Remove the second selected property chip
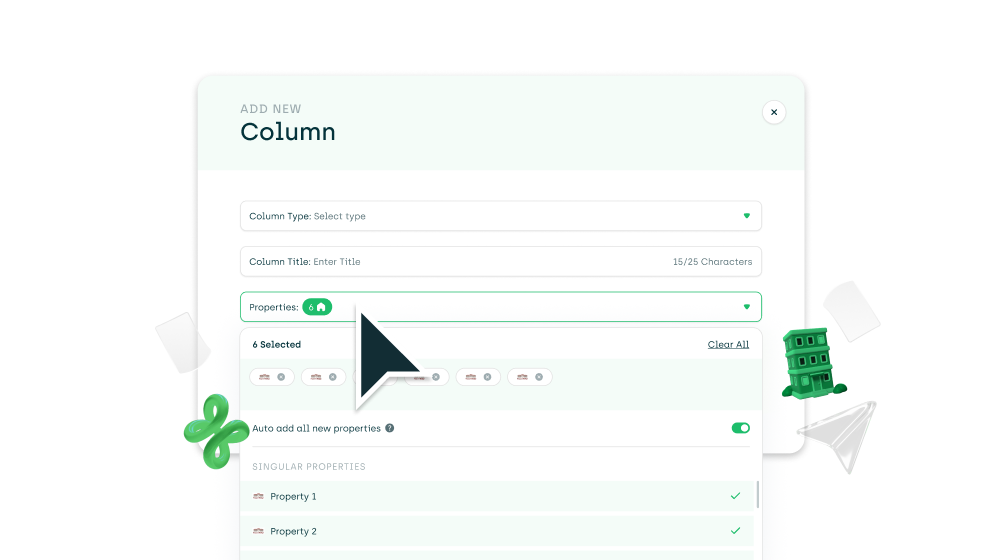Image resolution: width=1003 pixels, height=560 pixels. tap(332, 377)
